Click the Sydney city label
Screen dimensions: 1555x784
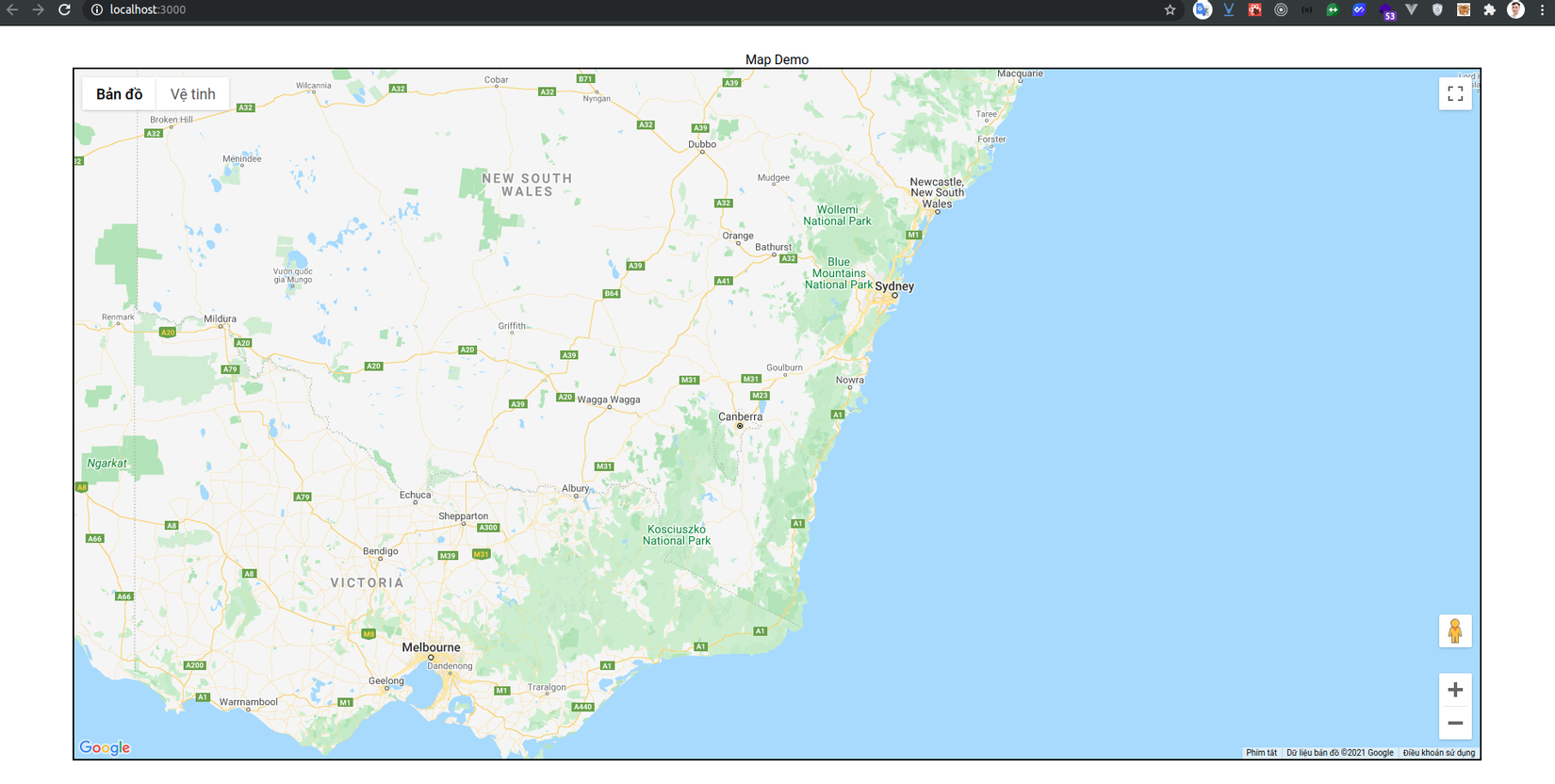[x=894, y=286]
